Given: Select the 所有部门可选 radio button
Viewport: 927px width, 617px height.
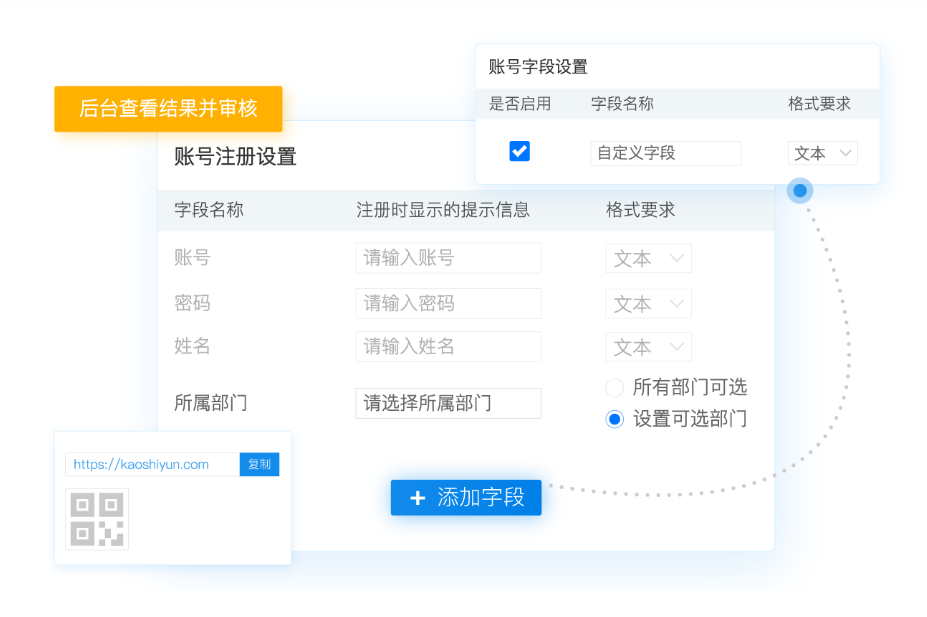Looking at the screenshot, I should click(x=614, y=387).
